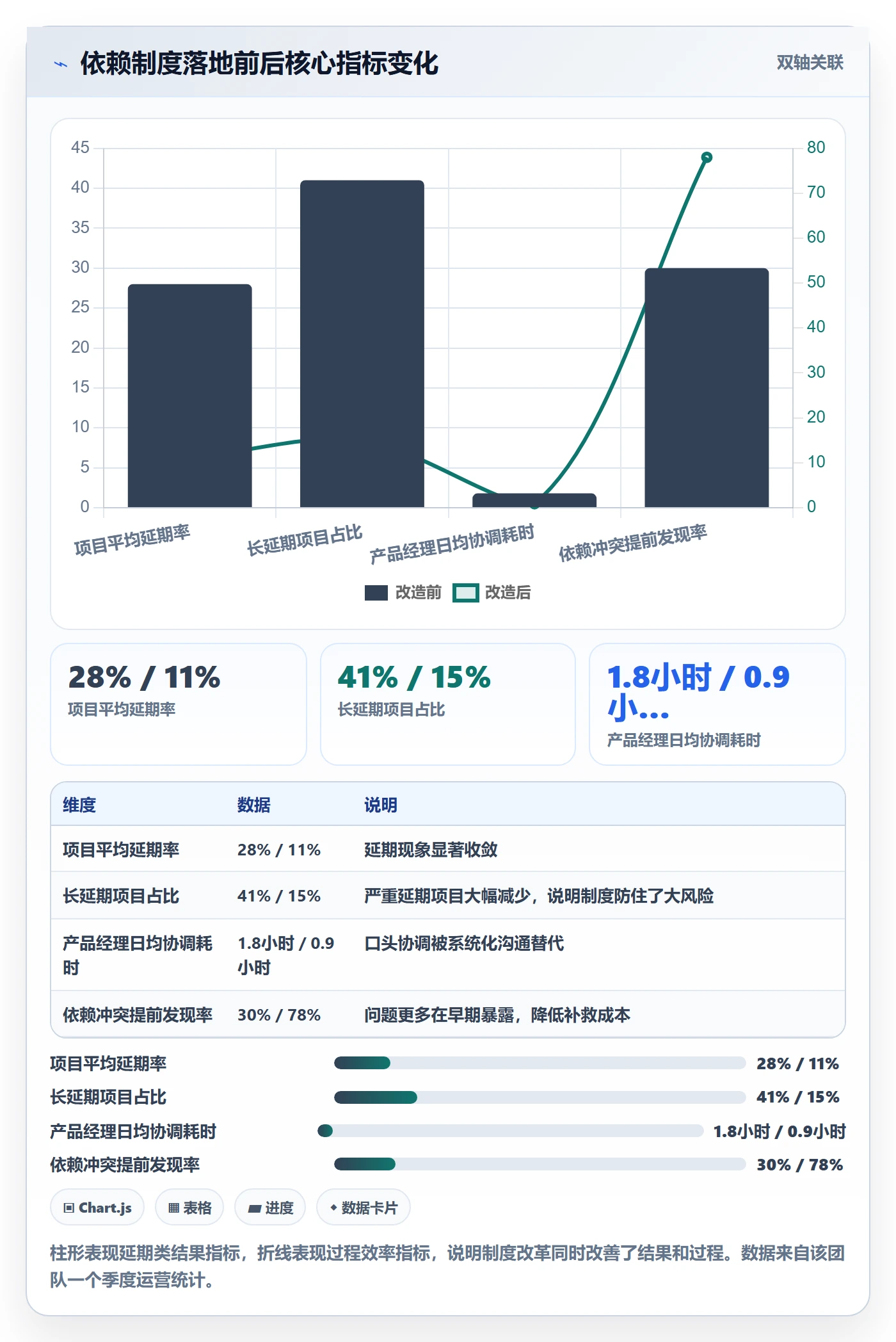896x1342 pixels.
Task: Click the line data point near 80
Action: (707, 158)
